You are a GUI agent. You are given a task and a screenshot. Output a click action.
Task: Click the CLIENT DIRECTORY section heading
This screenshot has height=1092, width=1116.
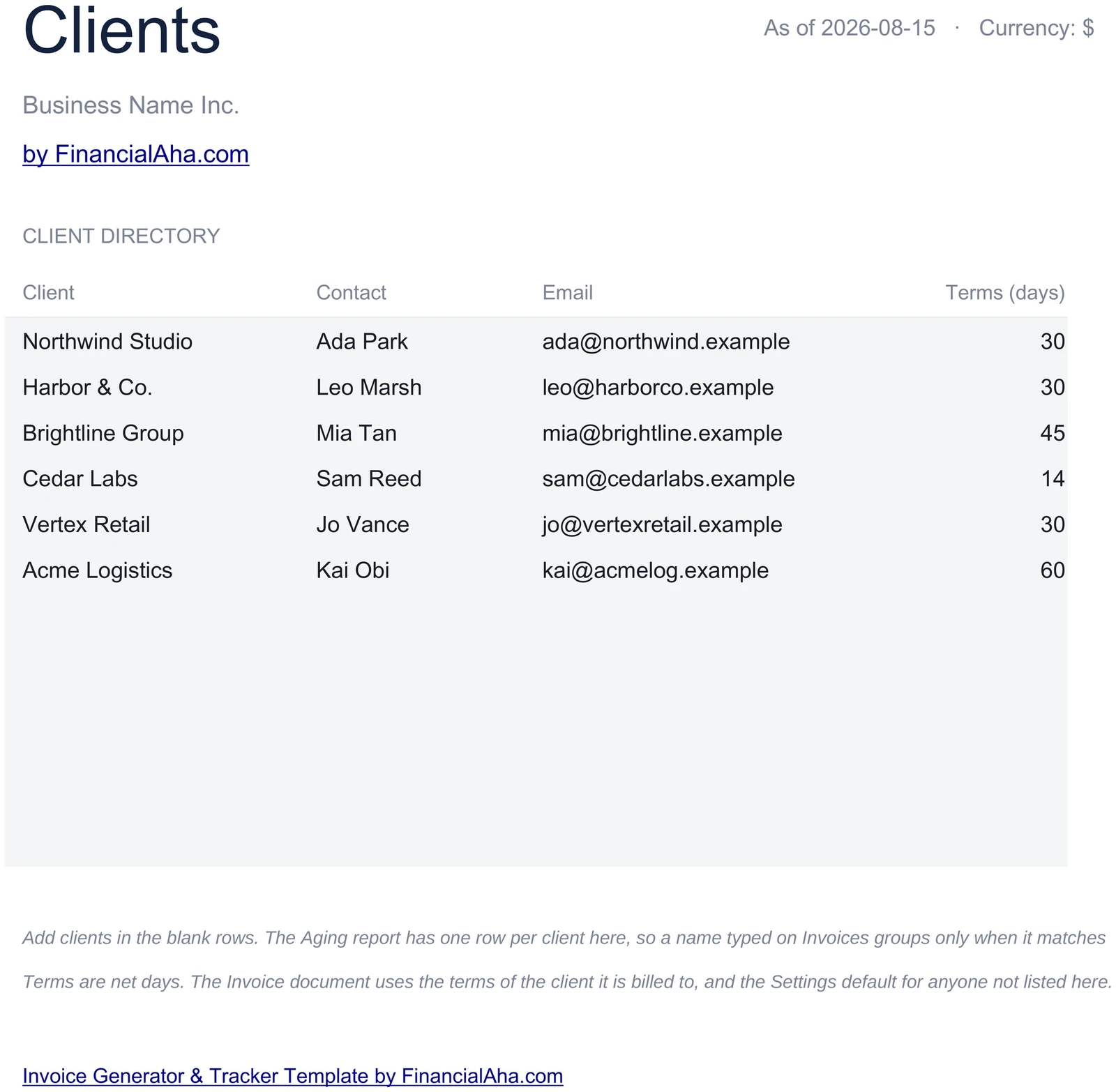click(121, 236)
